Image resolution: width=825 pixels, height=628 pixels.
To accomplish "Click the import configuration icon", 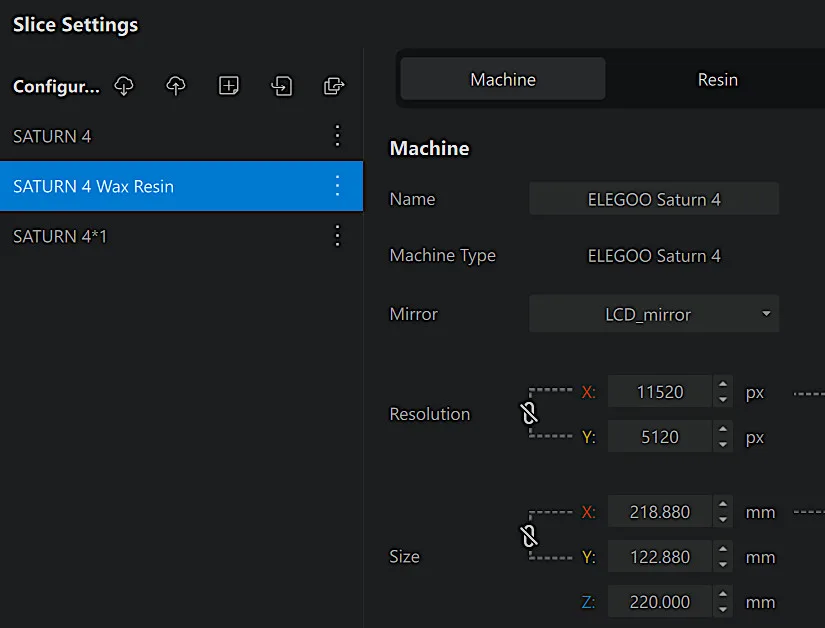I will tap(281, 86).
